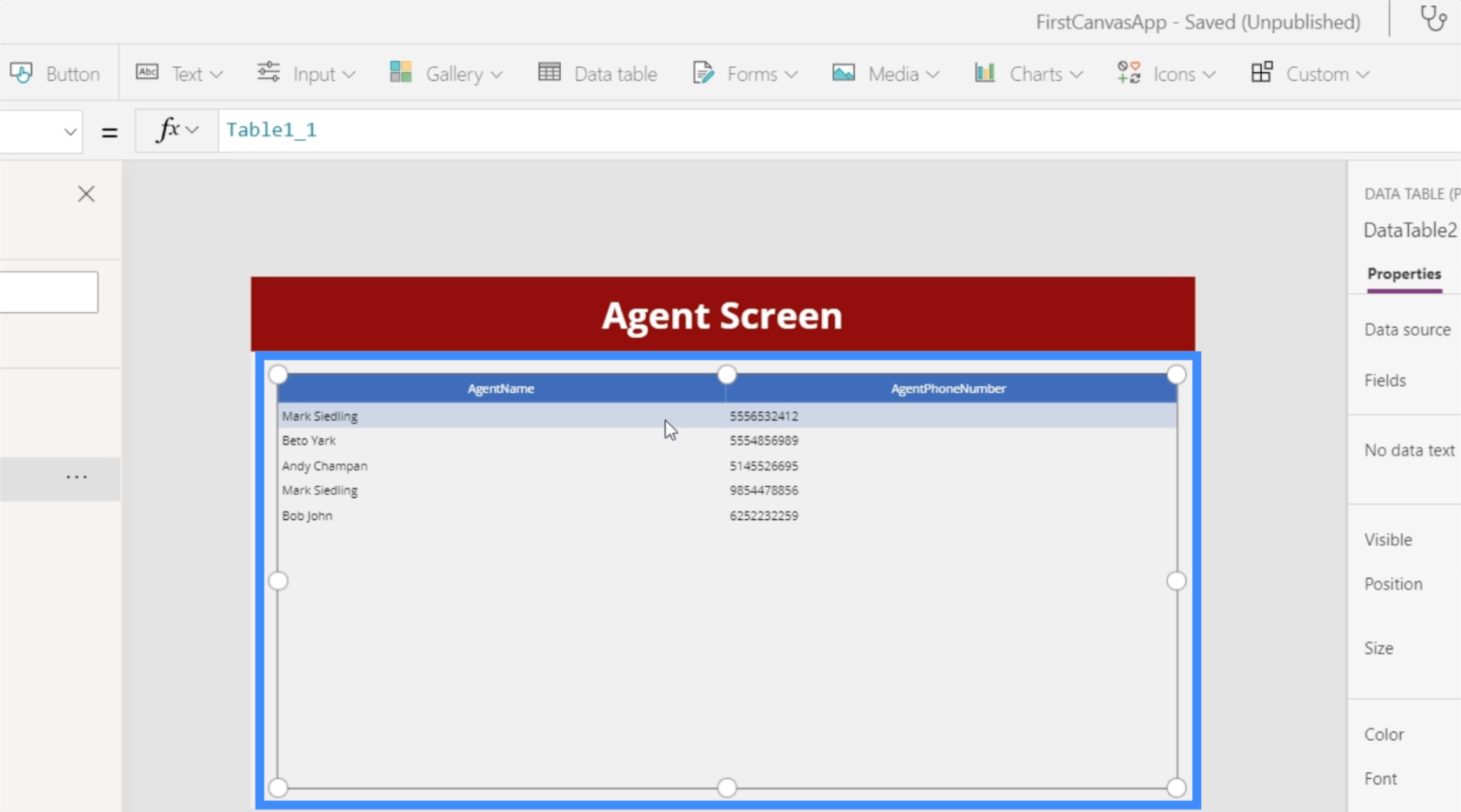Screen dimensions: 1461x812
Task: Click the AgentPhoneNumber column header
Action: 949,389
